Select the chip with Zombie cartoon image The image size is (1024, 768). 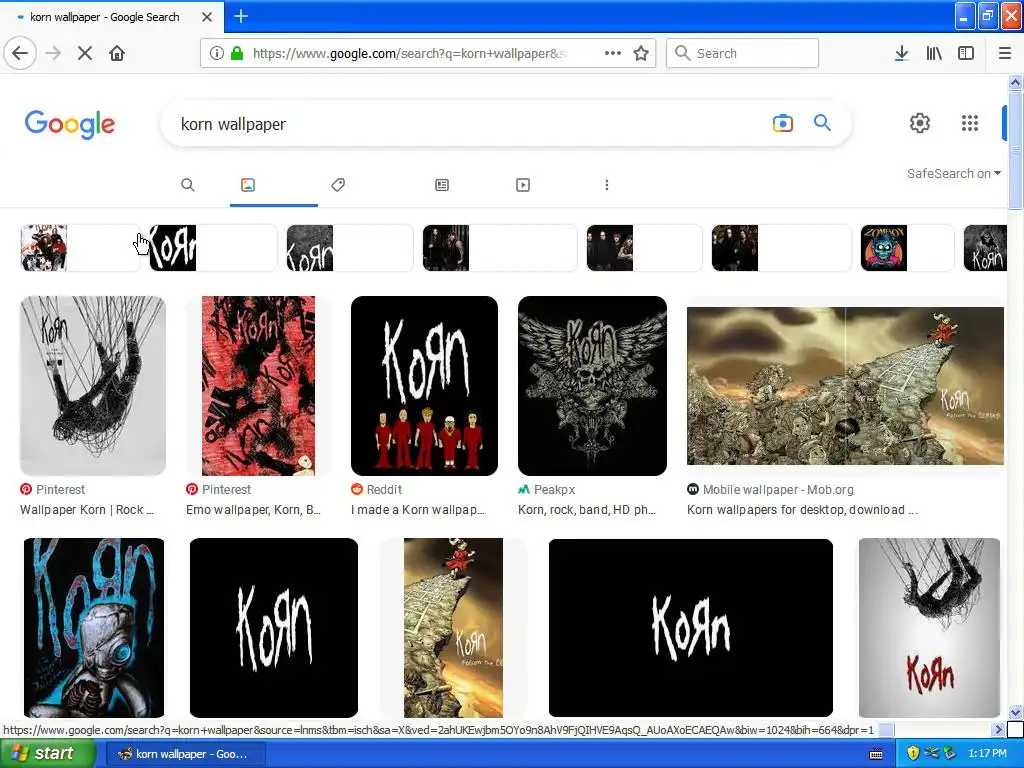coord(908,248)
